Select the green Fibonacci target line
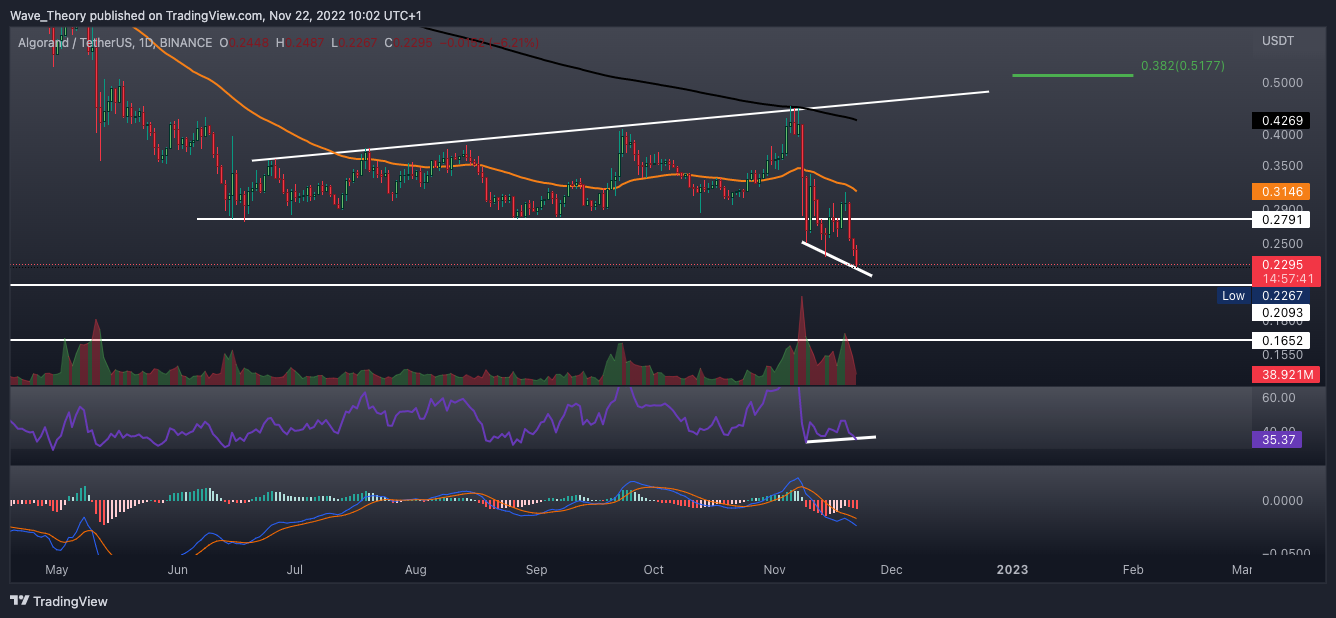Image resolution: width=1336 pixels, height=618 pixels. pos(1072,75)
